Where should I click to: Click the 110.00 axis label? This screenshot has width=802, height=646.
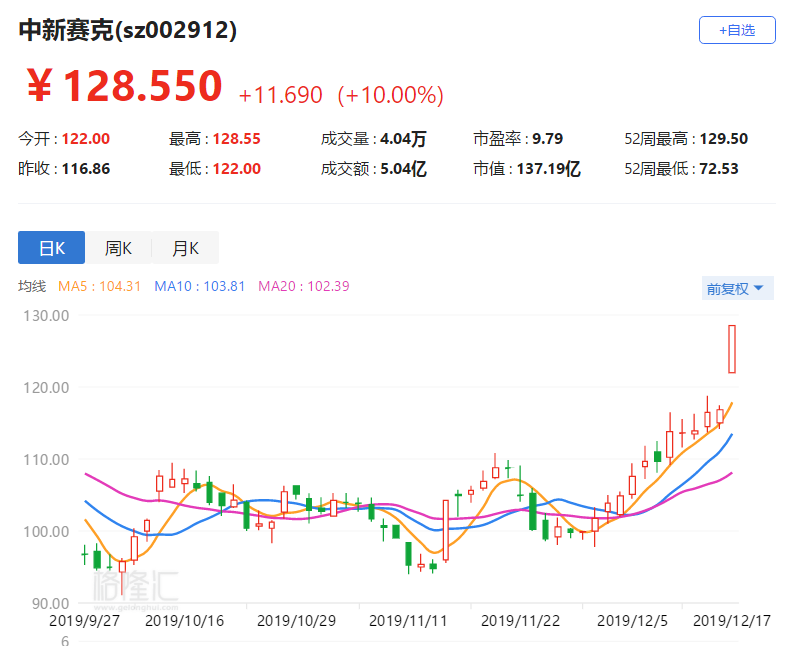pos(46,460)
